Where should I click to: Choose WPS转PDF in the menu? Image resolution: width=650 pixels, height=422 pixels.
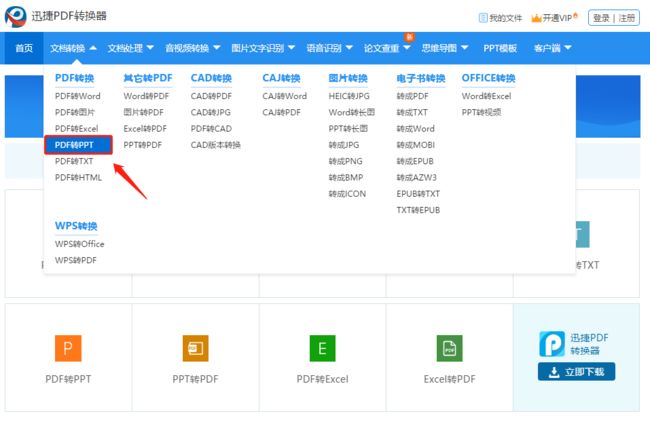pyautogui.click(x=75, y=260)
